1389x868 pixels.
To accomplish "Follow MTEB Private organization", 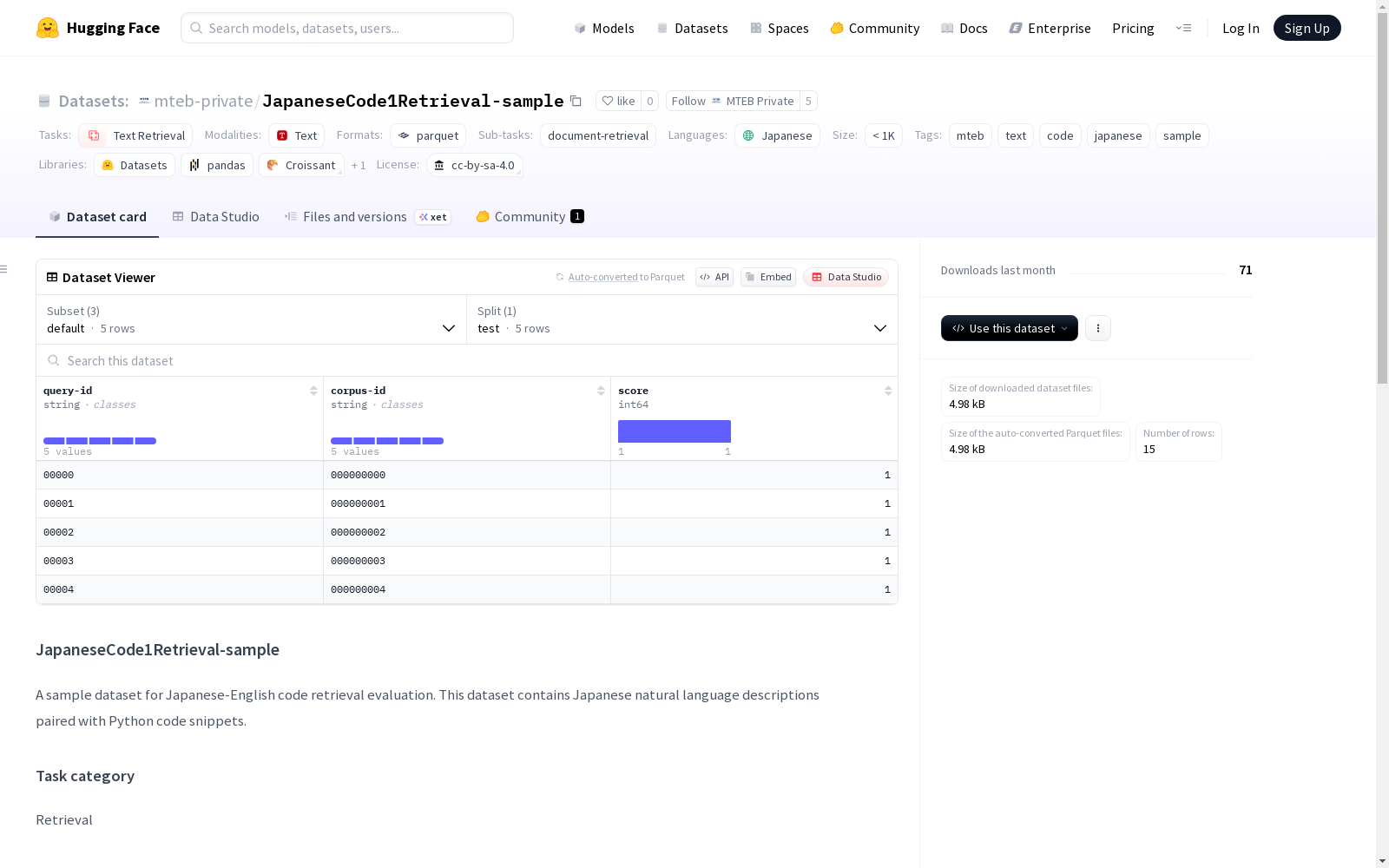I will pyautogui.click(x=733, y=101).
